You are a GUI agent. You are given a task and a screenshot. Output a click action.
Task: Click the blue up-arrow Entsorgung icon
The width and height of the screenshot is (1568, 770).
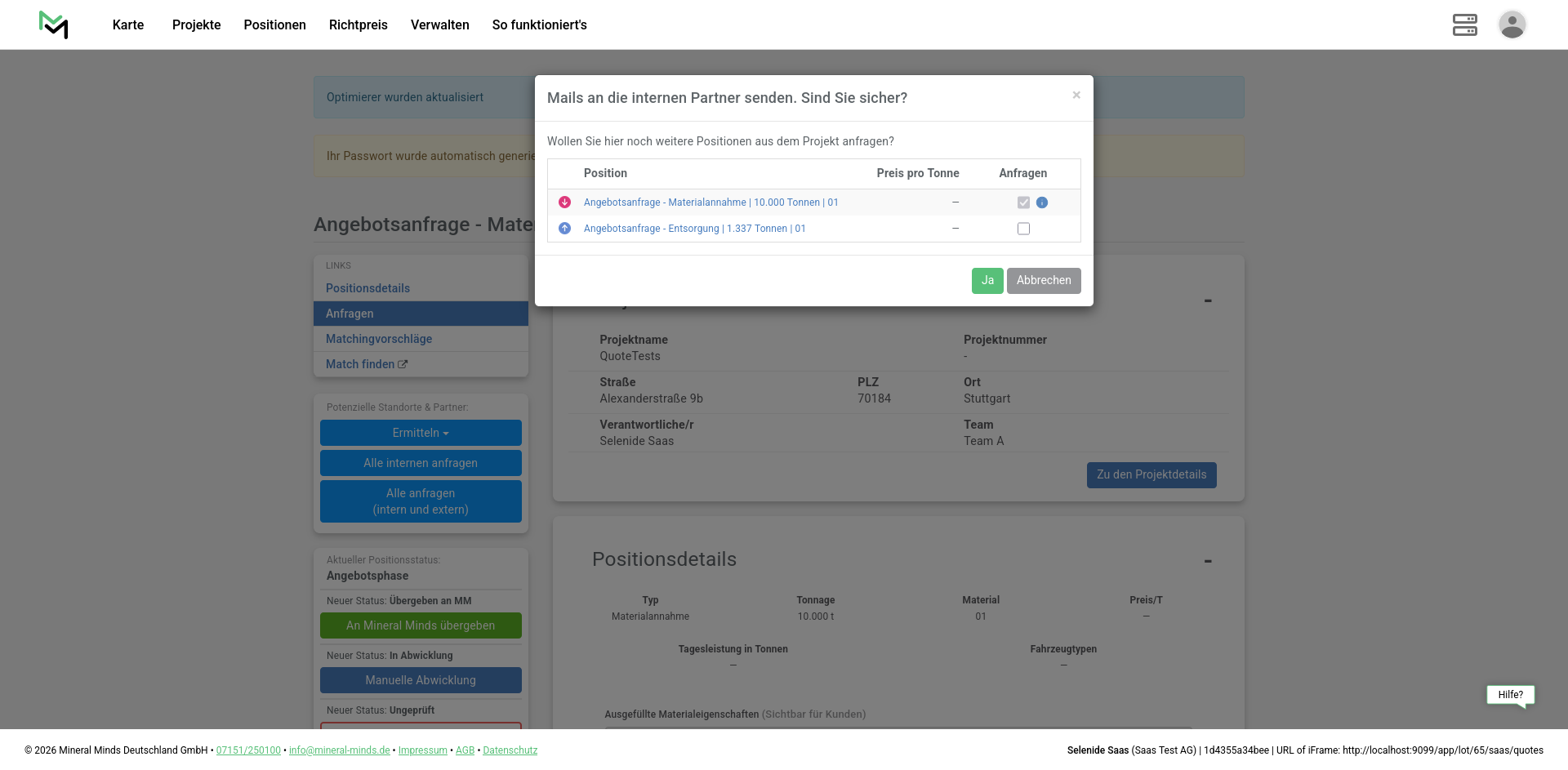[x=564, y=229]
